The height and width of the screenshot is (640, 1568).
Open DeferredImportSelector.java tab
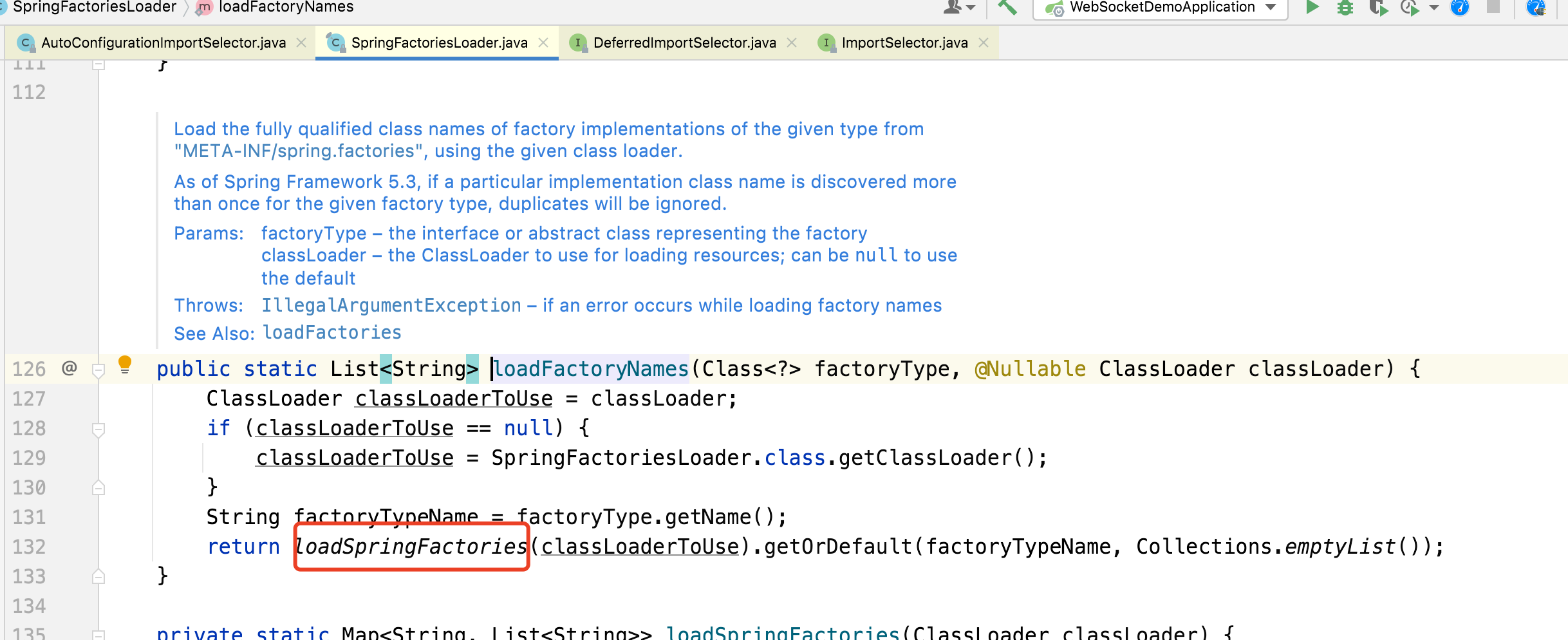[x=684, y=42]
